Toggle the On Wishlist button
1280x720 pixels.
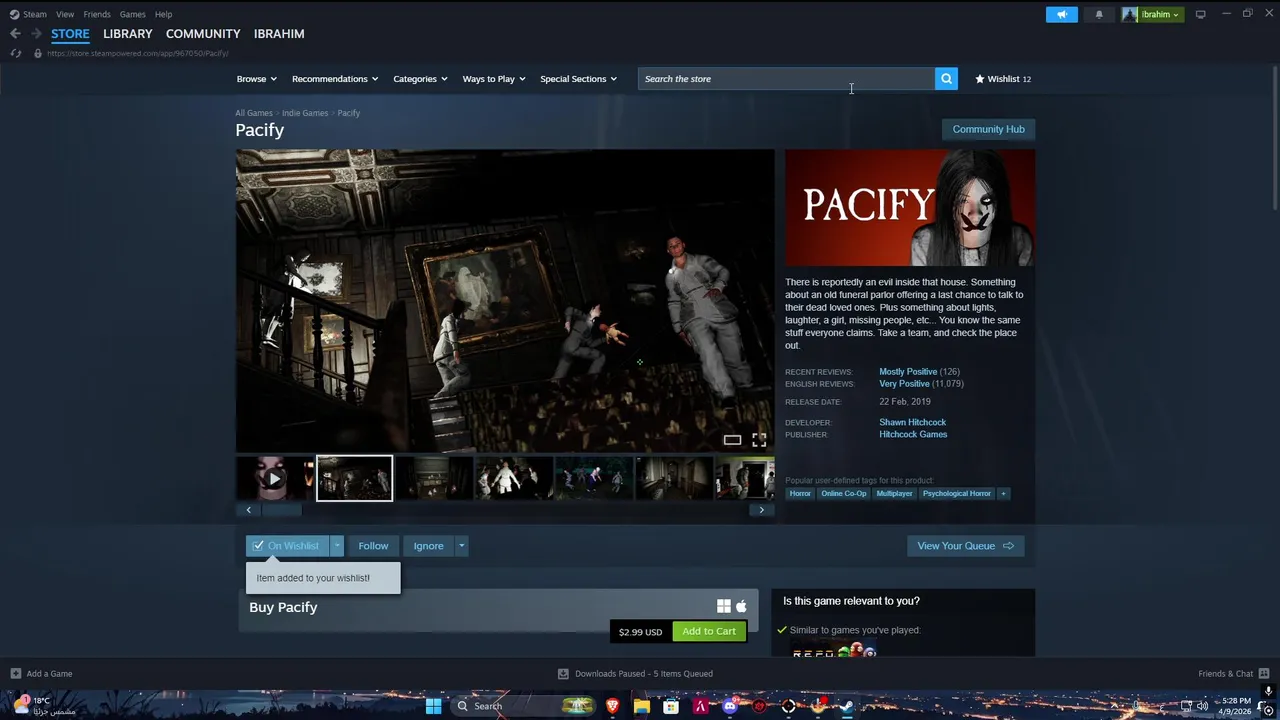(288, 546)
